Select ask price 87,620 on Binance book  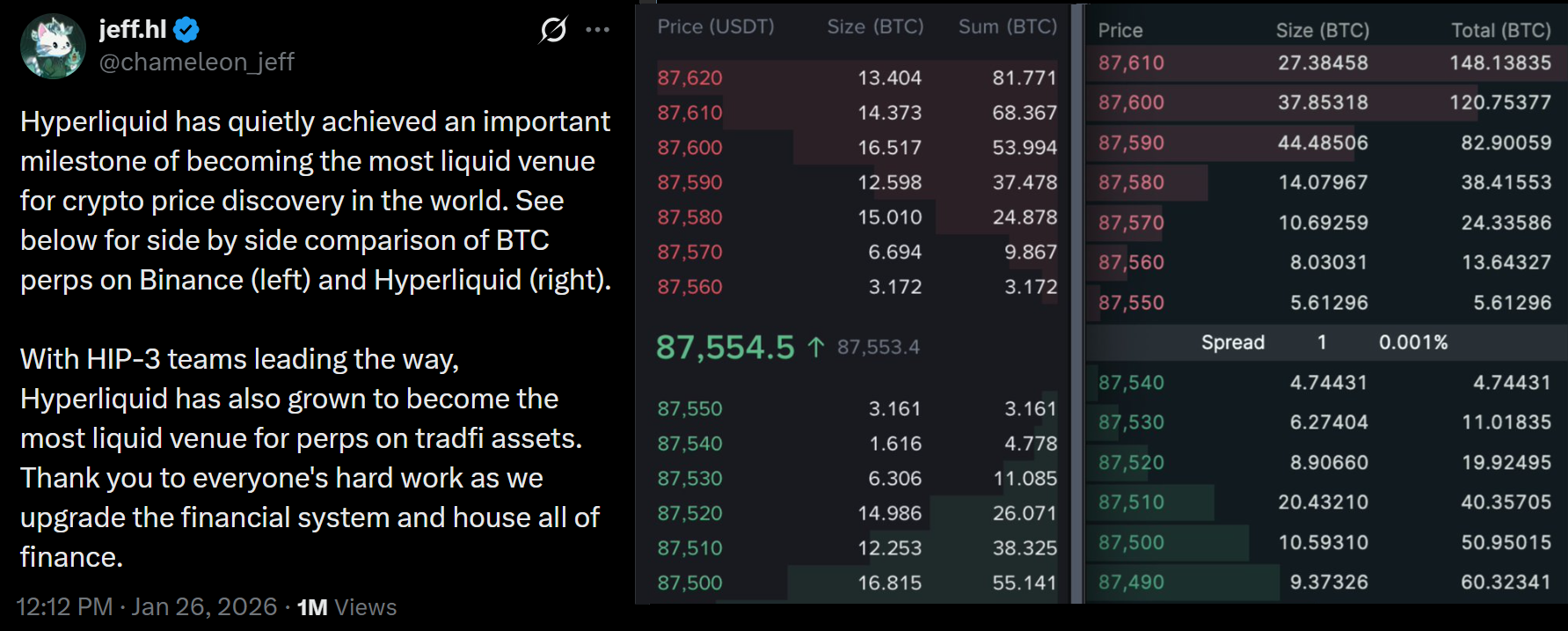689,77
